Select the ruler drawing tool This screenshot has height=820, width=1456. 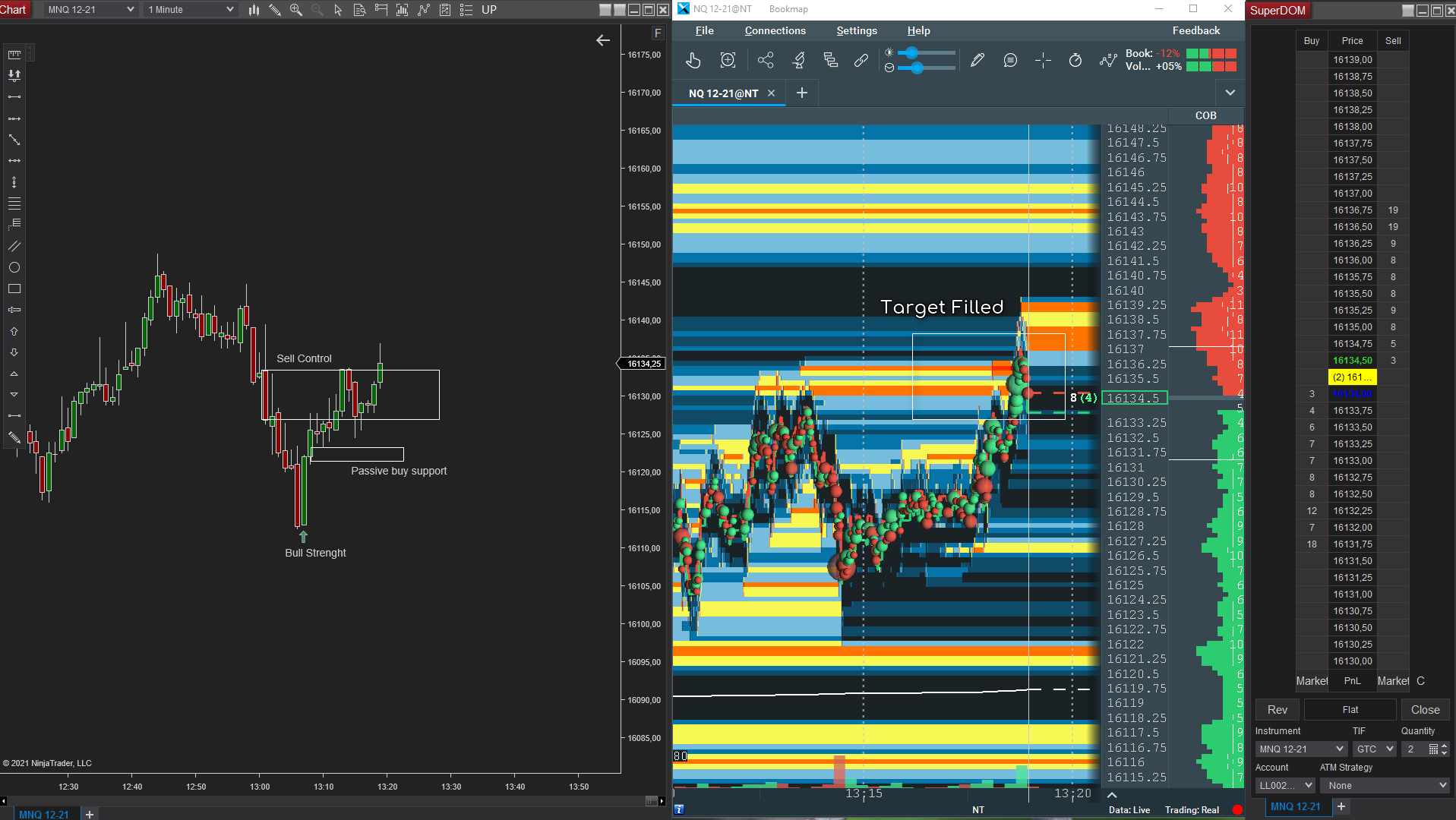pyautogui.click(x=14, y=55)
